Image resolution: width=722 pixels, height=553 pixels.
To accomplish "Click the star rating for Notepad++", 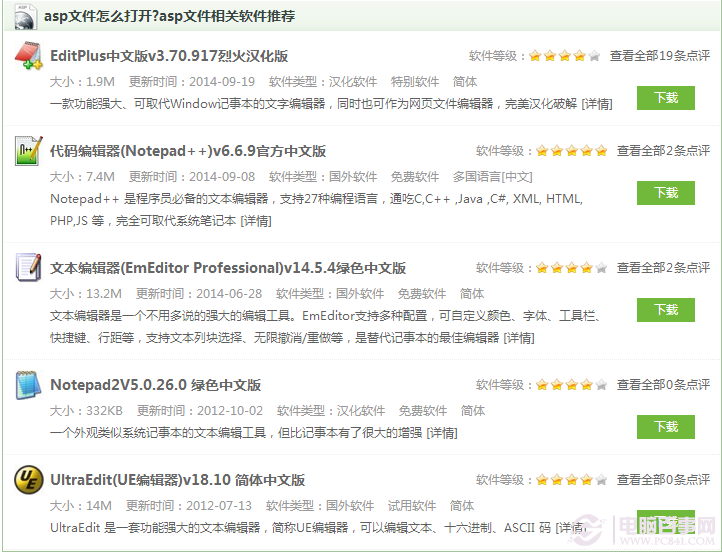I will click(x=571, y=151).
